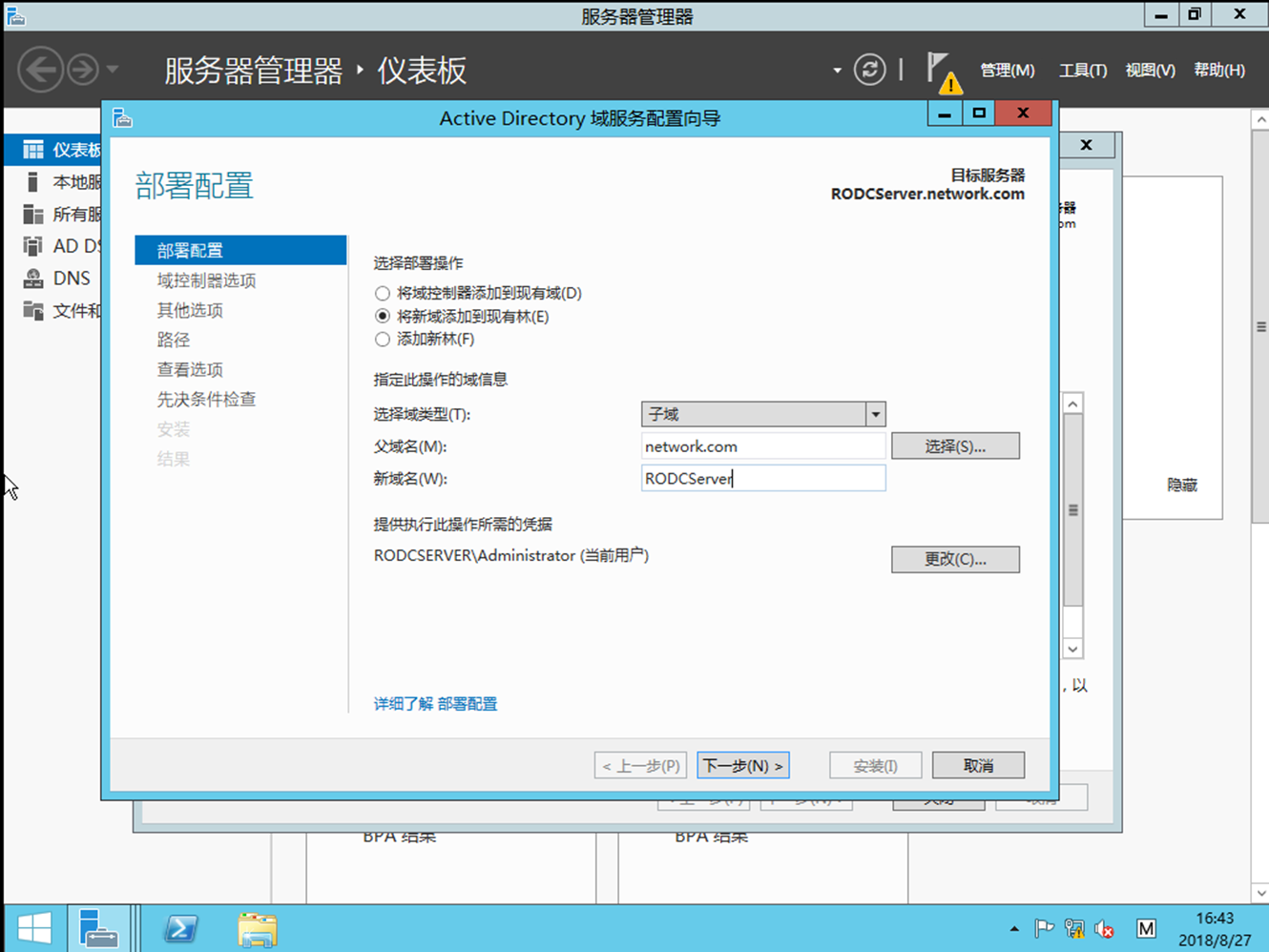Image resolution: width=1269 pixels, height=952 pixels.
Task: Open the taskbar clock showing 16:43
Action: (x=1215, y=928)
